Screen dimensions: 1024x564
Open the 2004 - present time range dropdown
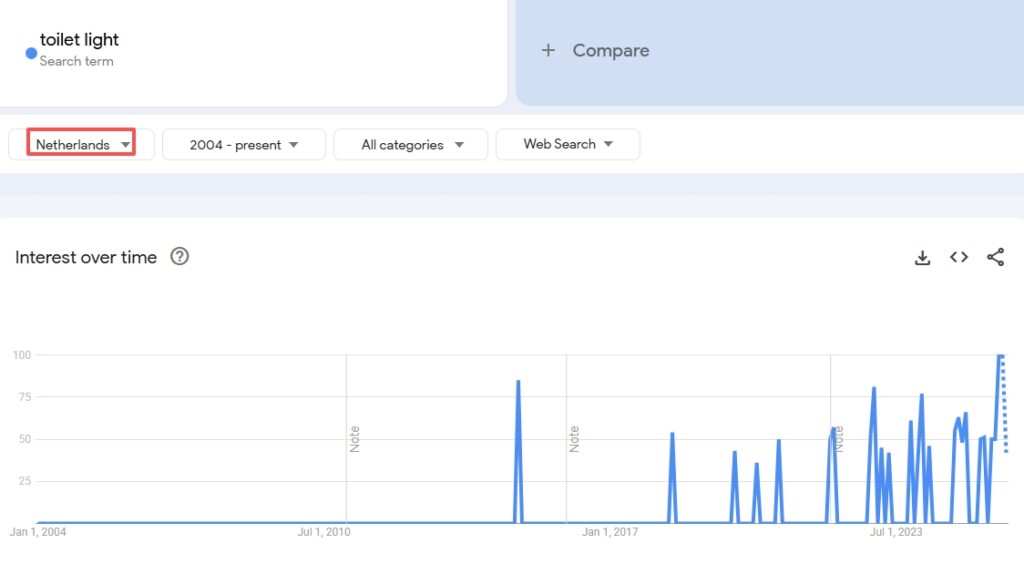pyautogui.click(x=244, y=144)
